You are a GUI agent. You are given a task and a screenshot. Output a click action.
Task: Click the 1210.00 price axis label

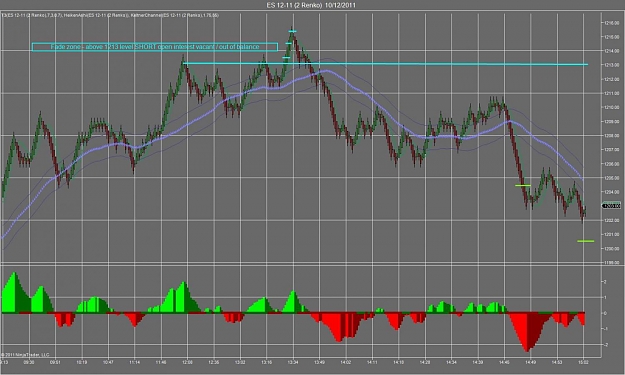tap(612, 107)
